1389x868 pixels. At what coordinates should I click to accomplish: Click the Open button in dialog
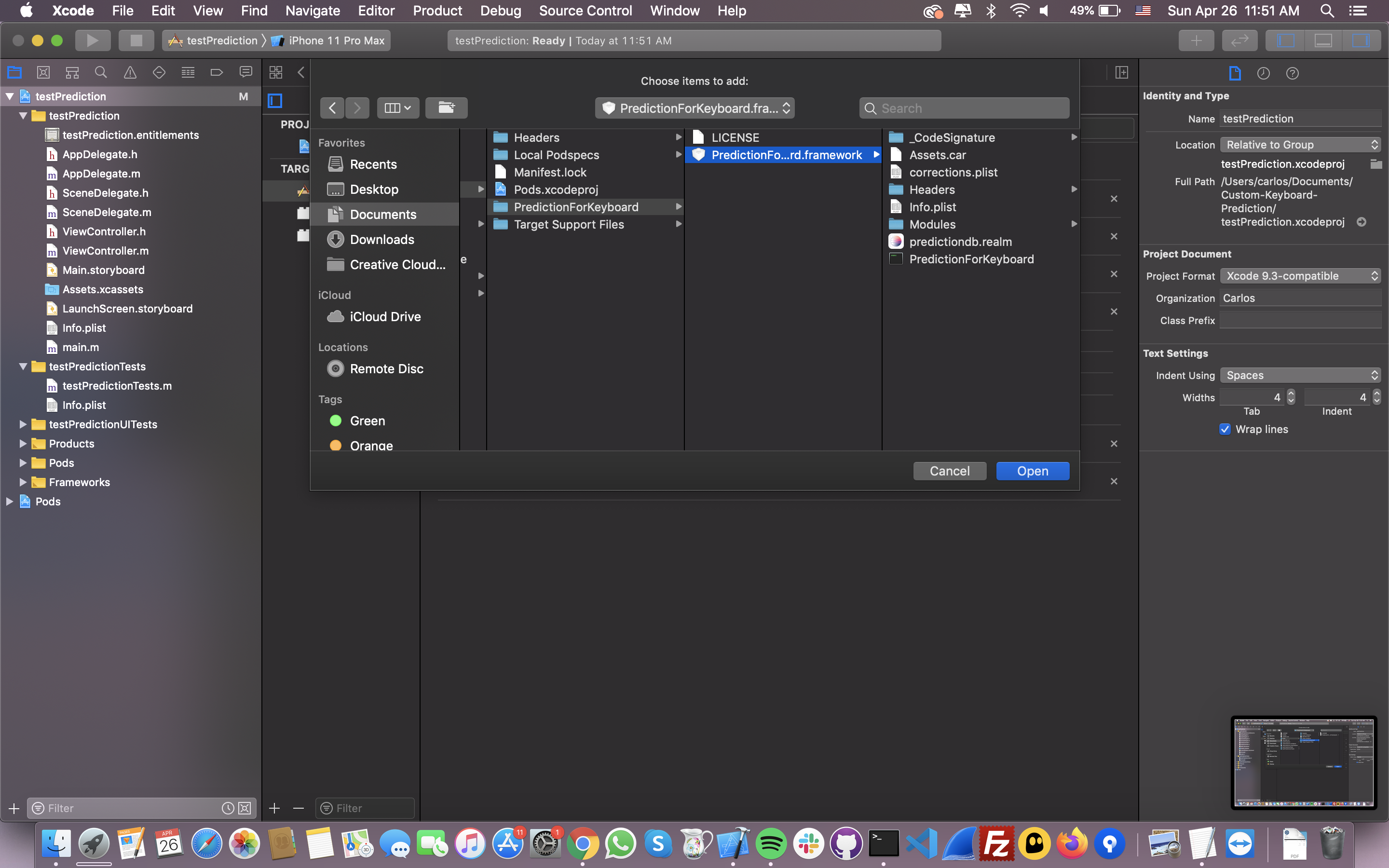[1033, 471]
